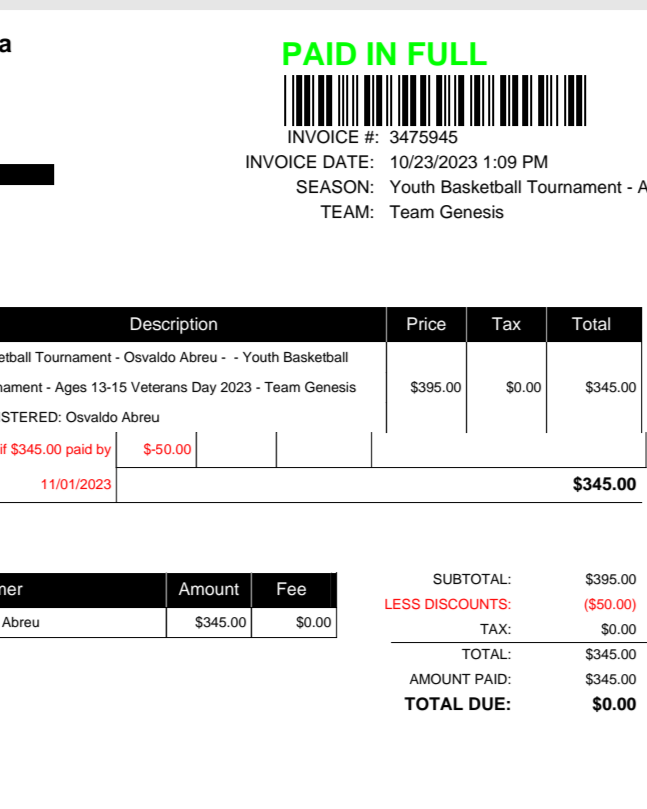Image resolution: width=647 pixels, height=809 pixels.
Task: Click the AMOUNT PAID value $345.00
Action: coord(610,679)
